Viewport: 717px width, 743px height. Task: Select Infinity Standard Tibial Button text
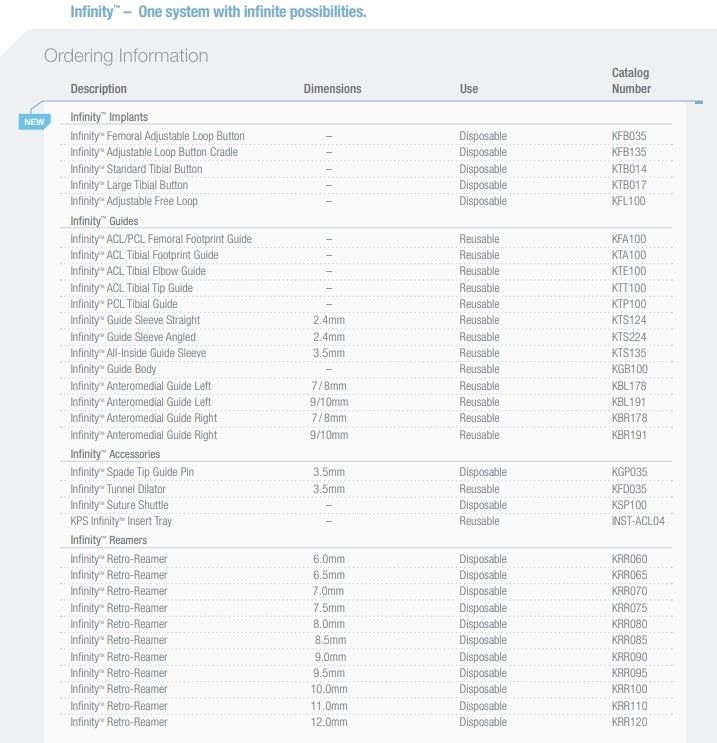(x=136, y=169)
